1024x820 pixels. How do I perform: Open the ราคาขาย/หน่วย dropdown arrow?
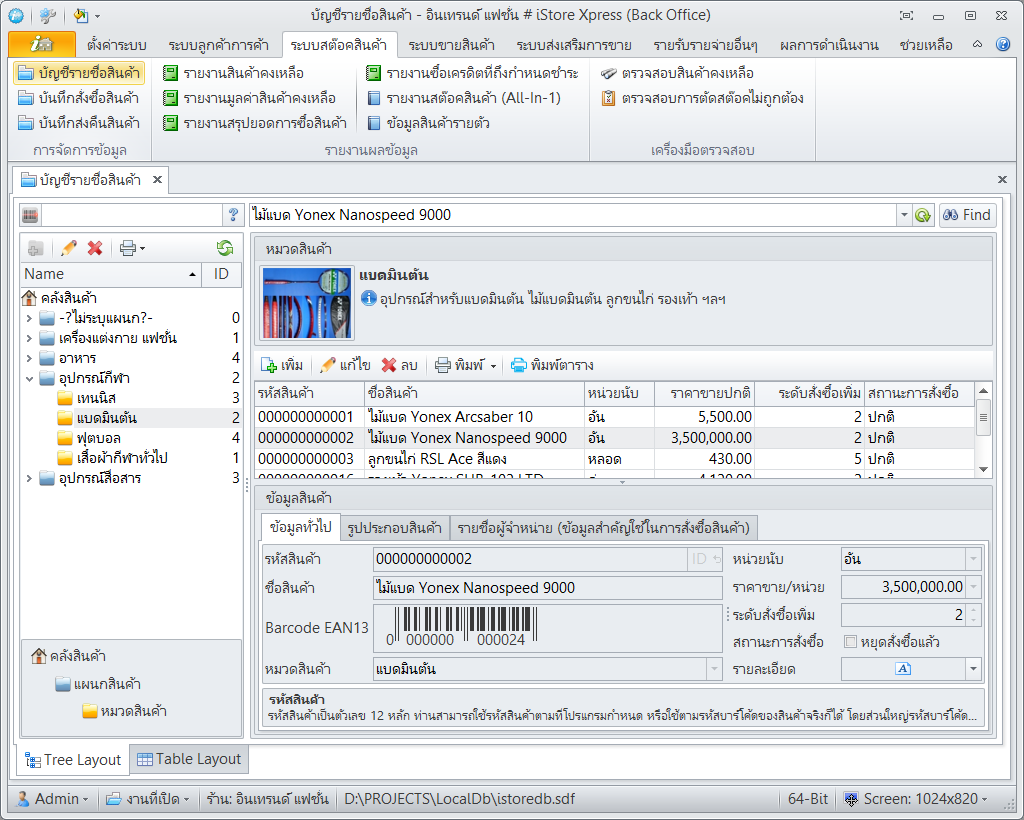click(973, 587)
